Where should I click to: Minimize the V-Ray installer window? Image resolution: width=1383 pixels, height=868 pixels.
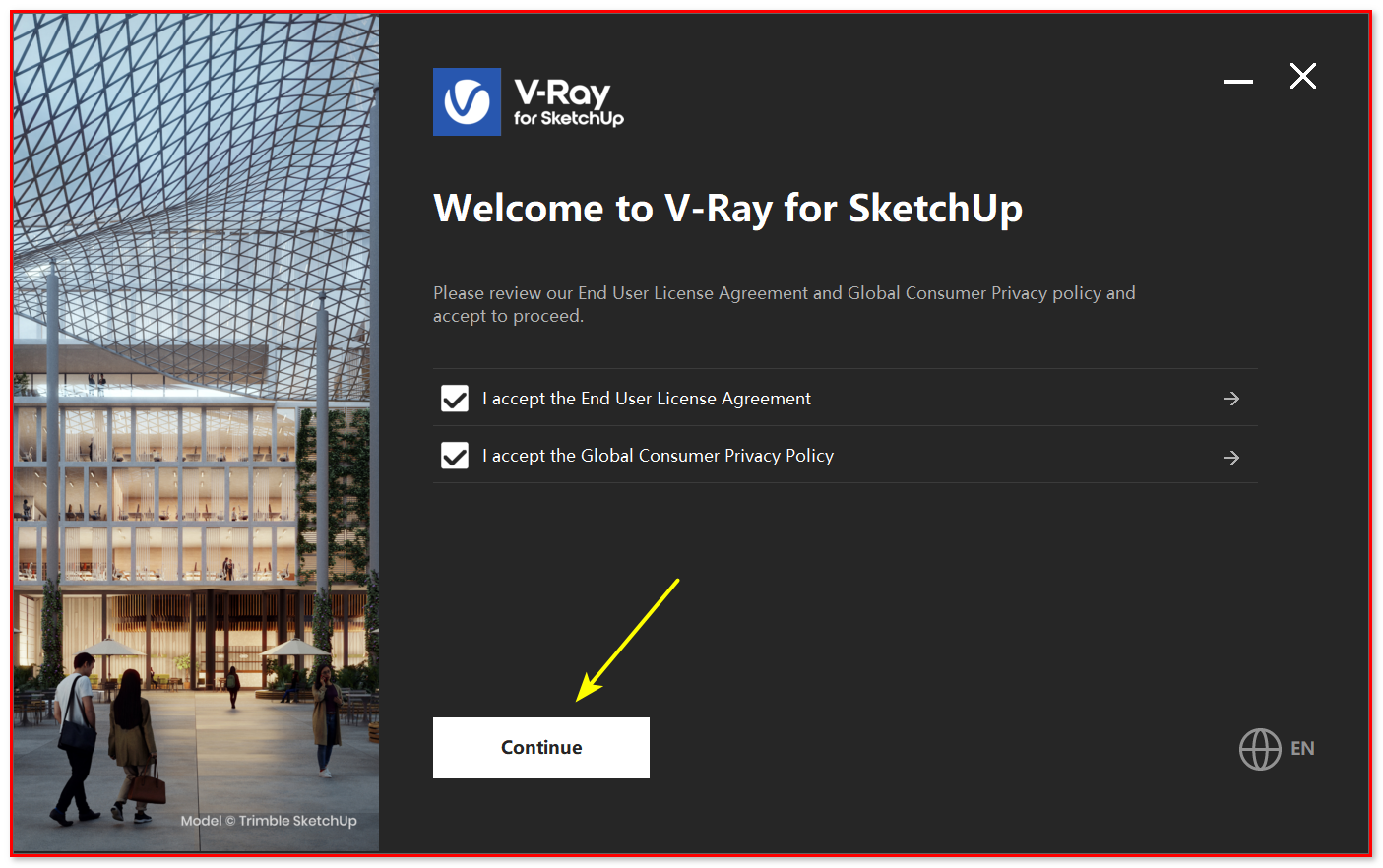(x=1238, y=81)
